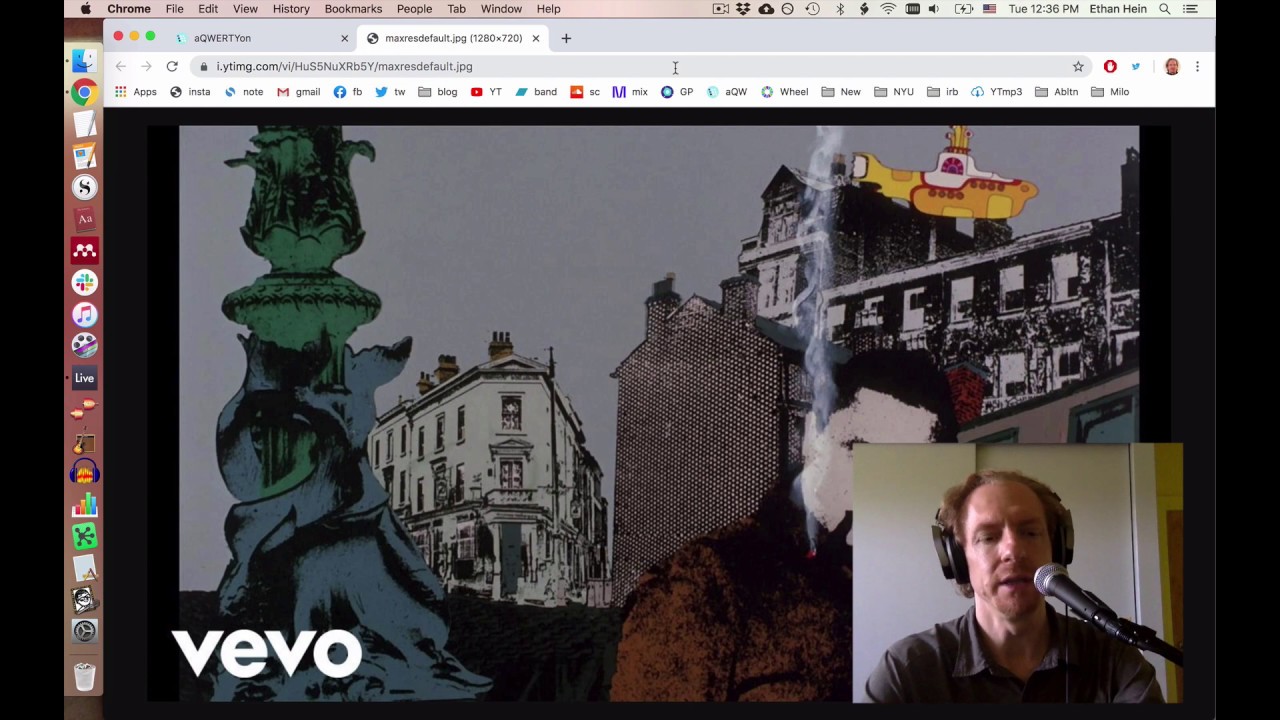Image resolution: width=1280 pixels, height=720 pixels.
Task: Switch to the aQWERTYon tab
Action: pyautogui.click(x=262, y=38)
